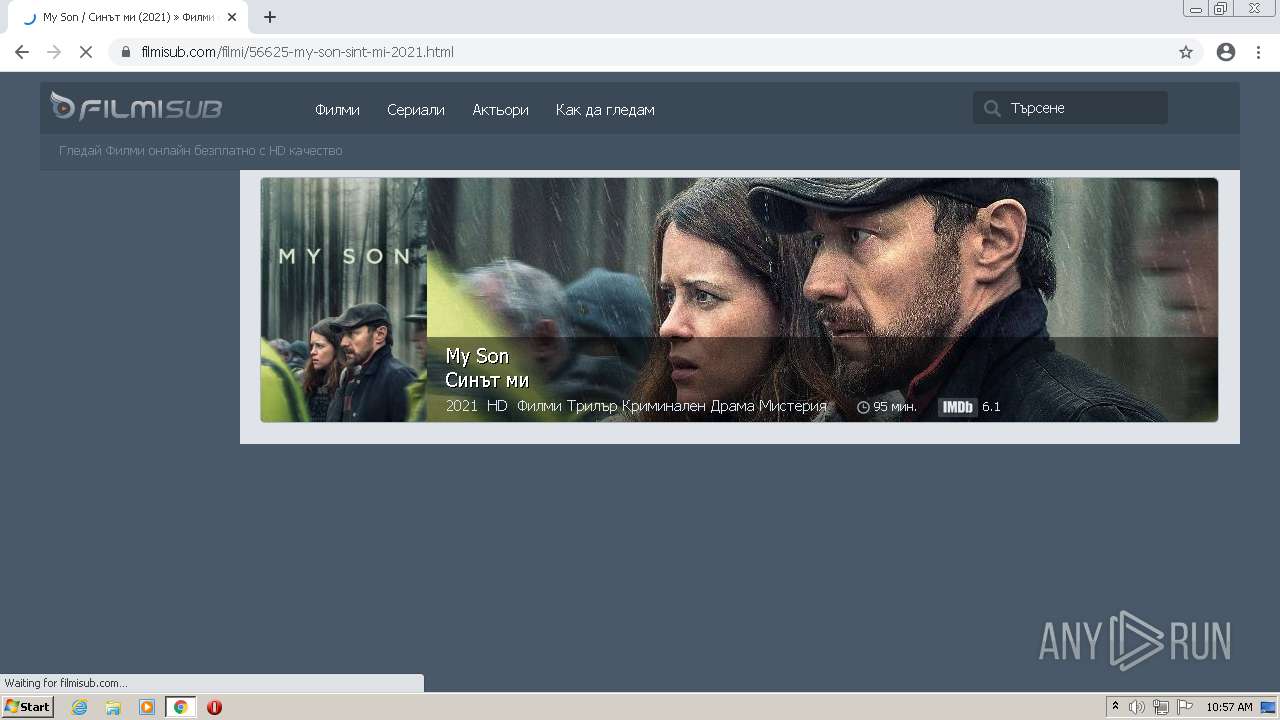Click the browser forward arrow
Viewport: 1280px width, 720px height.
pyautogui.click(x=54, y=52)
